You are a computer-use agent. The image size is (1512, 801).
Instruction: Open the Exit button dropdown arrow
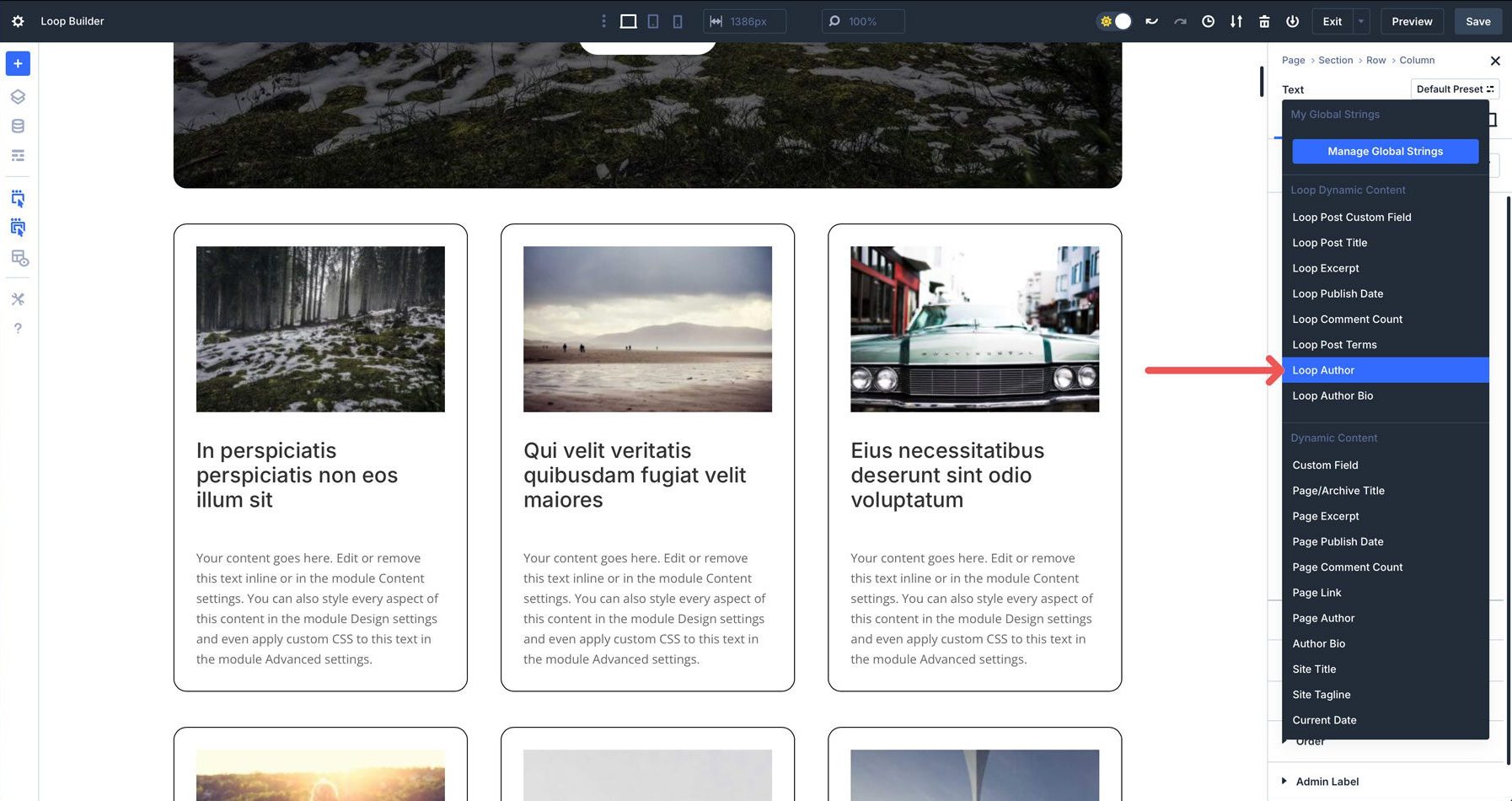(x=1359, y=21)
